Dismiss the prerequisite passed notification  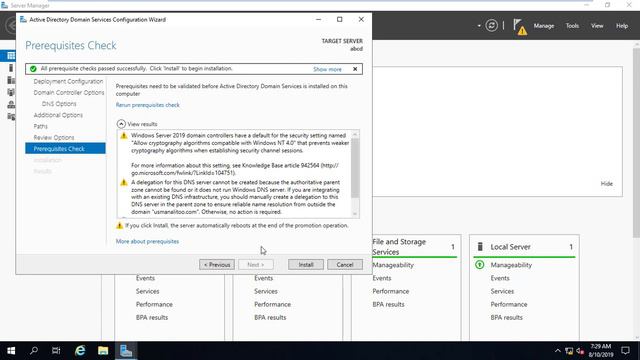(355, 69)
